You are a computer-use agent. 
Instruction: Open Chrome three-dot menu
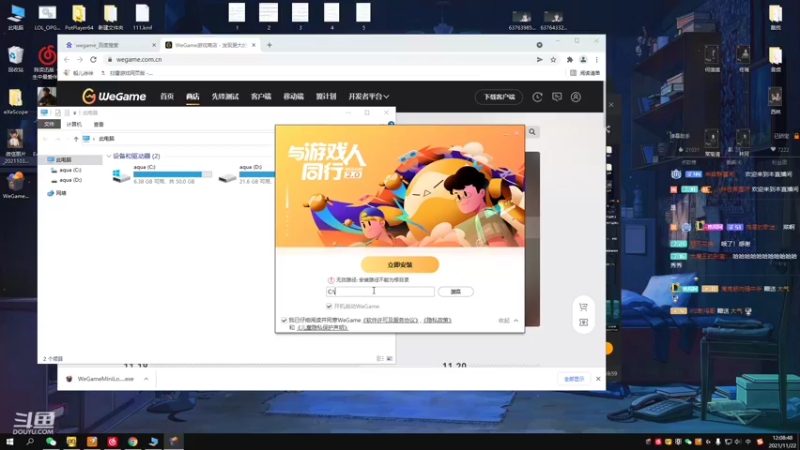coord(596,60)
